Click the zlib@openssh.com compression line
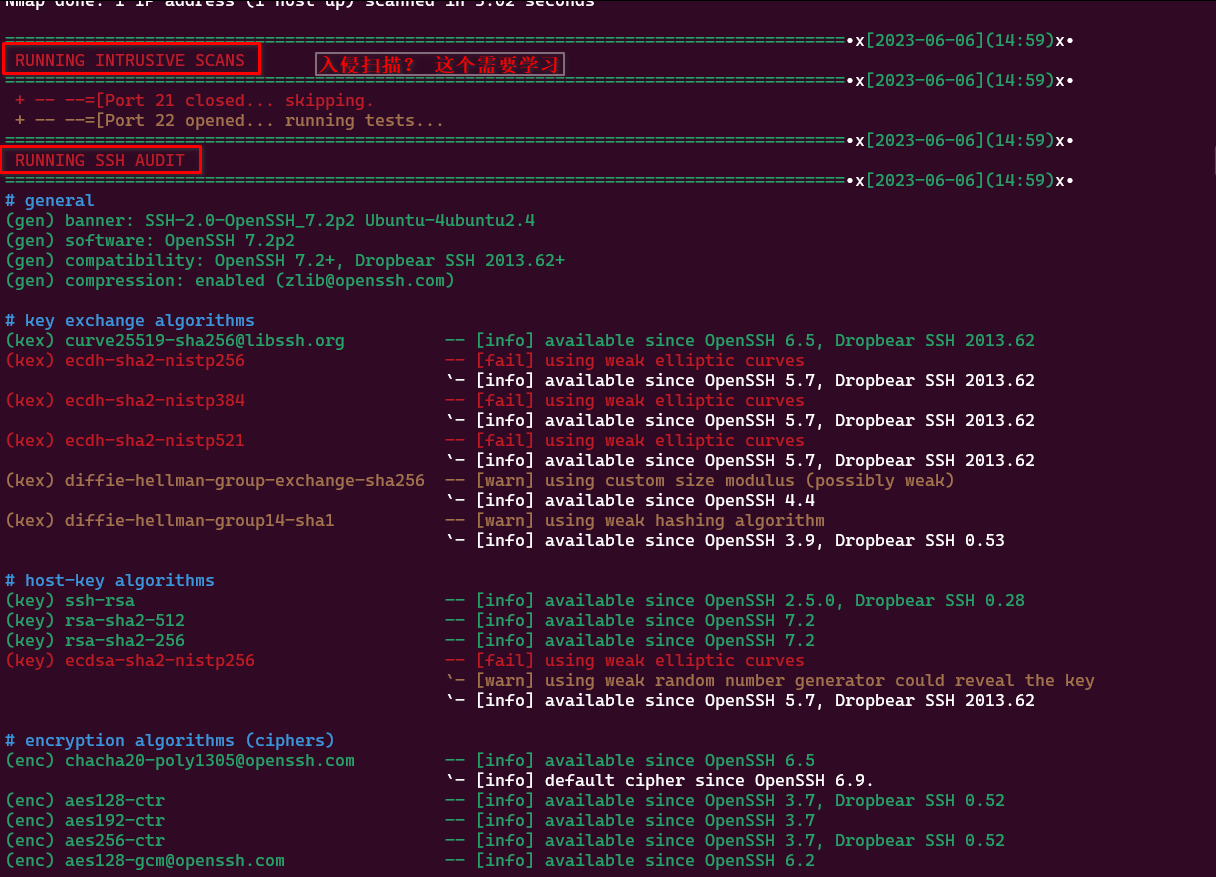Viewport: 1216px width, 877px height. click(229, 280)
